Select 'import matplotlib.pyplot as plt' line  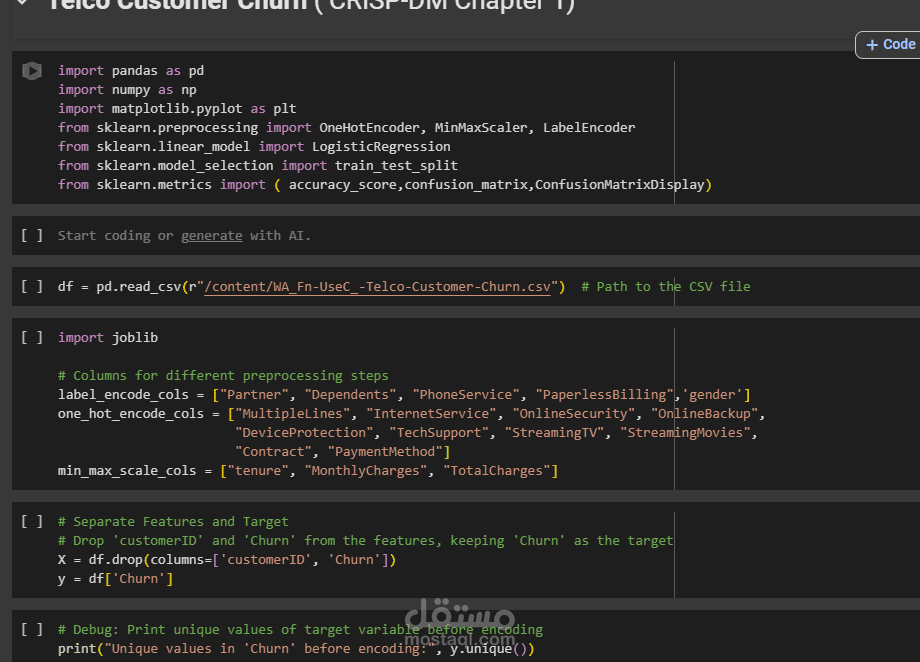coord(177,109)
